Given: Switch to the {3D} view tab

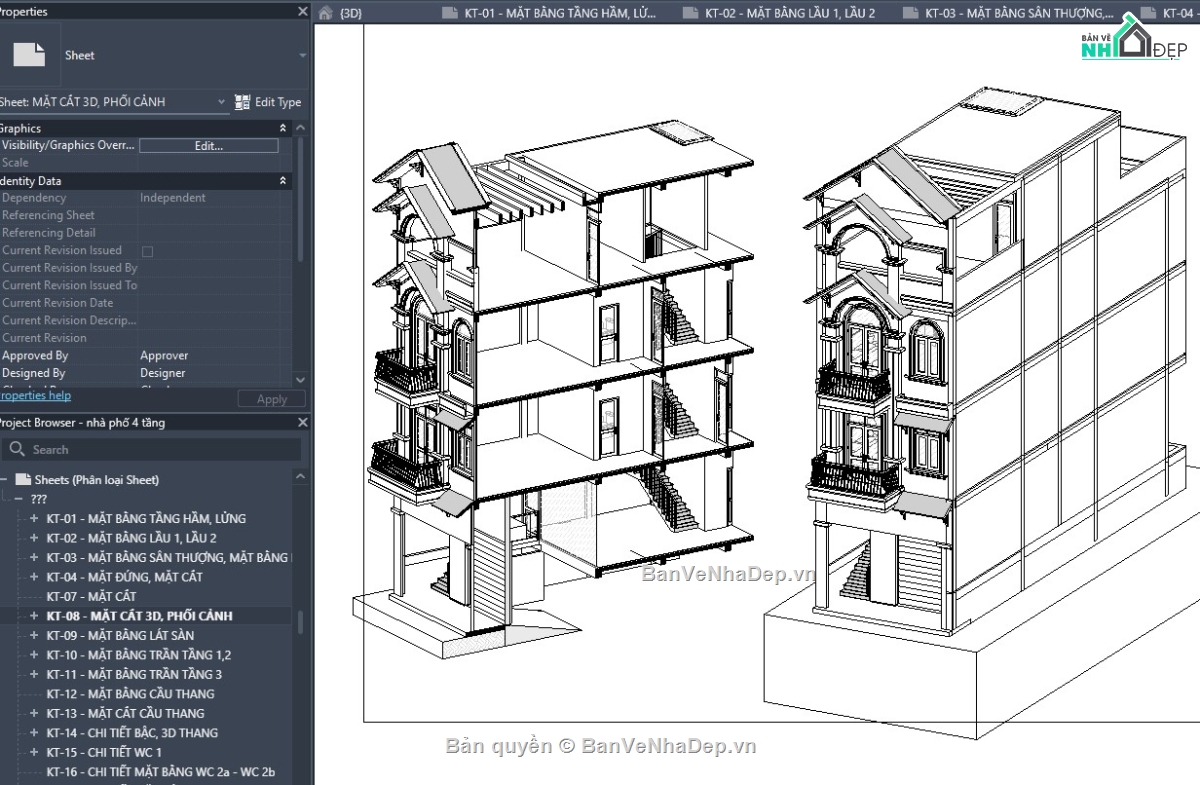Looking at the screenshot, I should [351, 13].
